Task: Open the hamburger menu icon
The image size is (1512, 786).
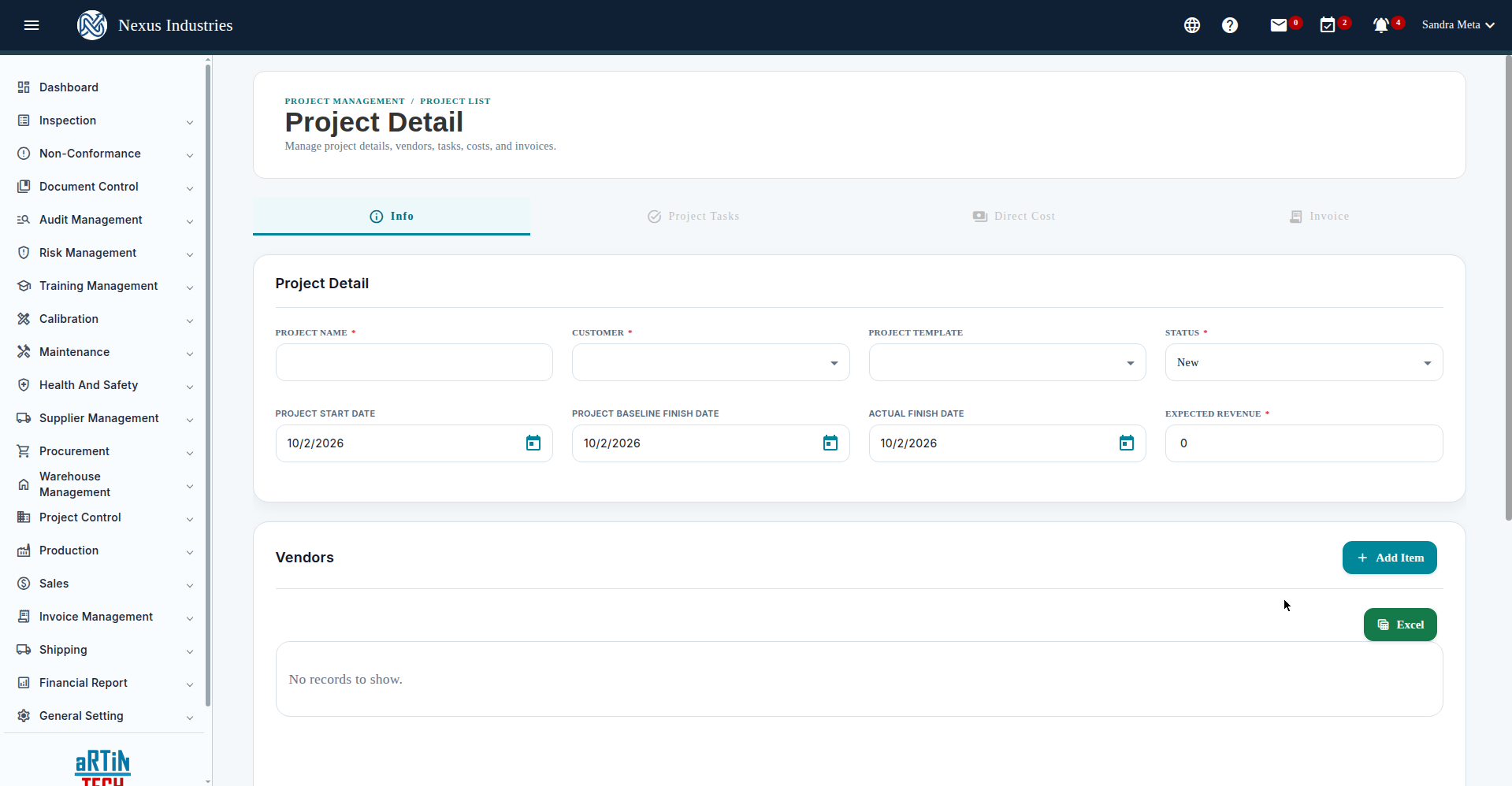Action: [x=32, y=25]
